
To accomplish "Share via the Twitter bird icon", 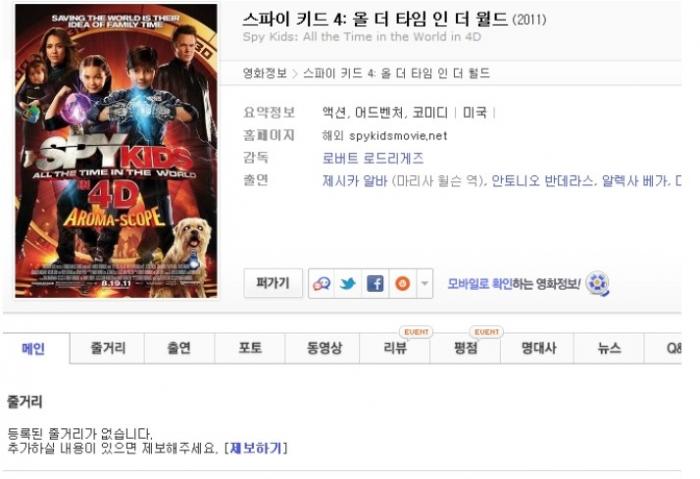I will point(348,283).
